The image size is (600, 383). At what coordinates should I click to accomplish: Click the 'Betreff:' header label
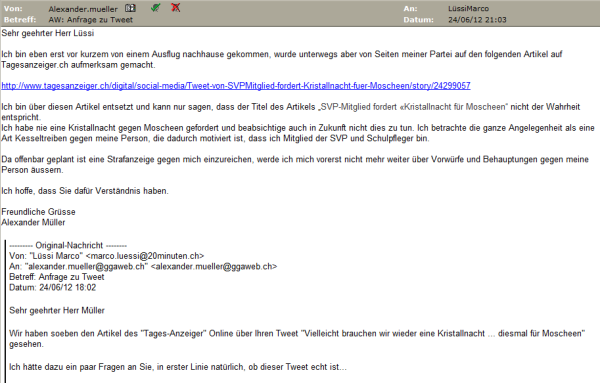[20, 20]
